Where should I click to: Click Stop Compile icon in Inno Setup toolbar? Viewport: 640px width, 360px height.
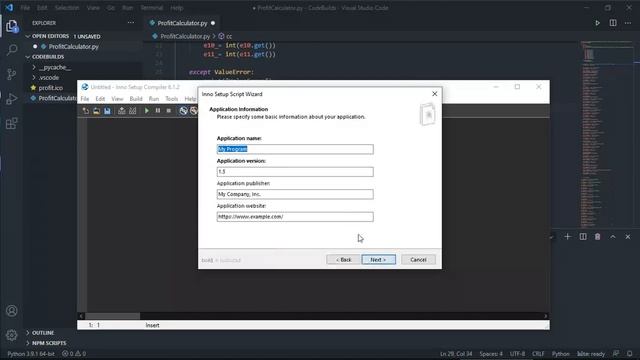tap(133, 111)
